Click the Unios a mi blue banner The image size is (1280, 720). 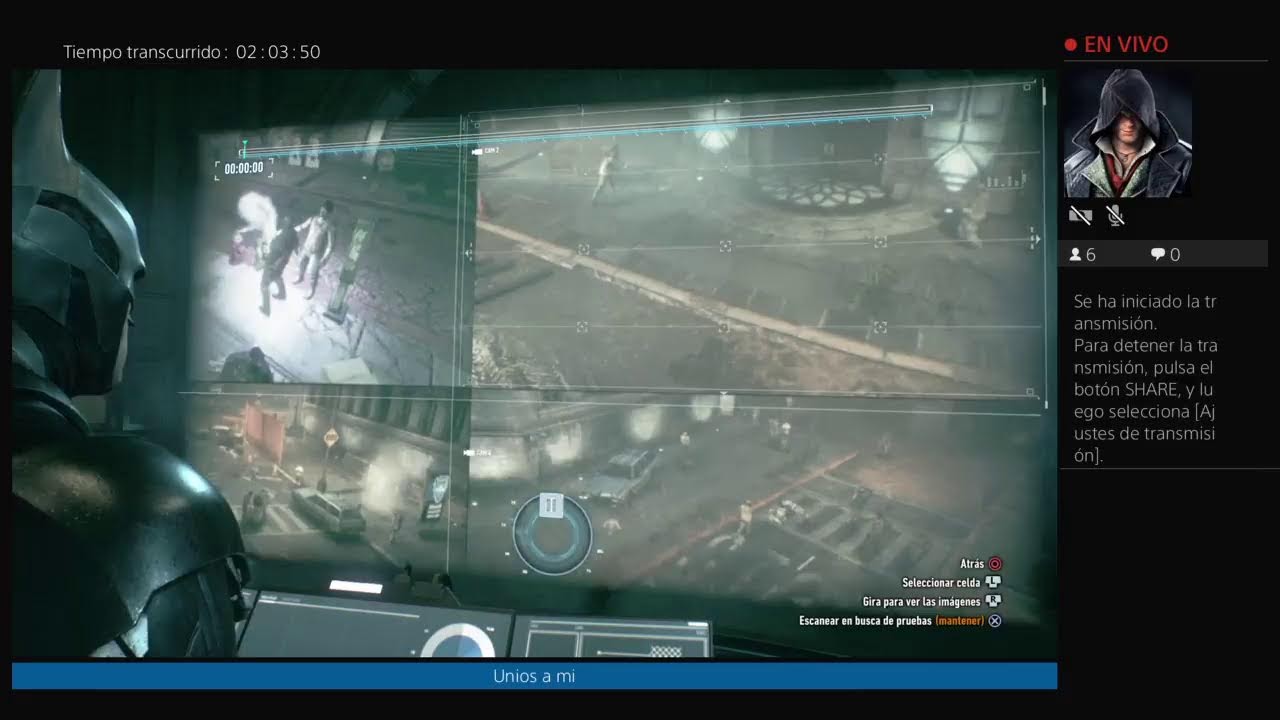534,676
